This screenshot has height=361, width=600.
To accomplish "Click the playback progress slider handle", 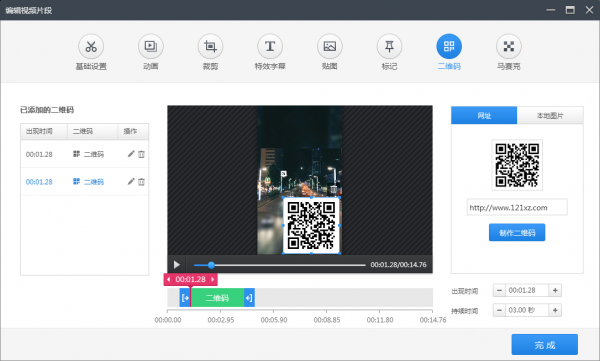I will tap(211, 265).
